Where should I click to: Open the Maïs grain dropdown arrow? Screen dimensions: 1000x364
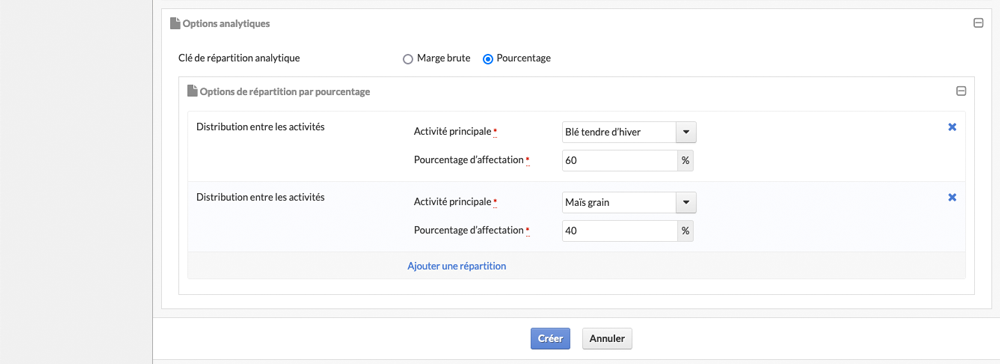[x=686, y=203]
